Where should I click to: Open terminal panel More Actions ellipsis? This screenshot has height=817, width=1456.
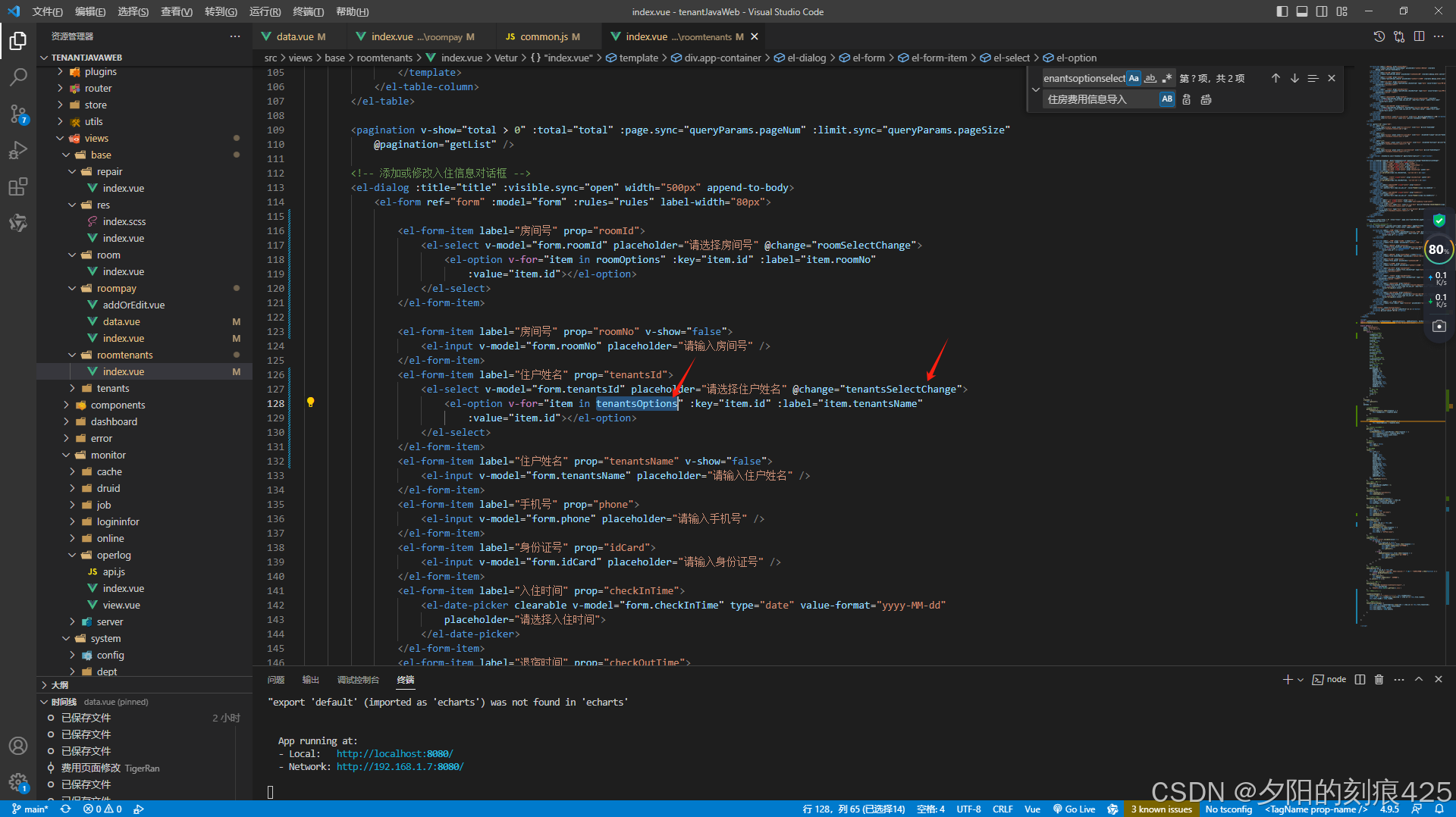1399,679
